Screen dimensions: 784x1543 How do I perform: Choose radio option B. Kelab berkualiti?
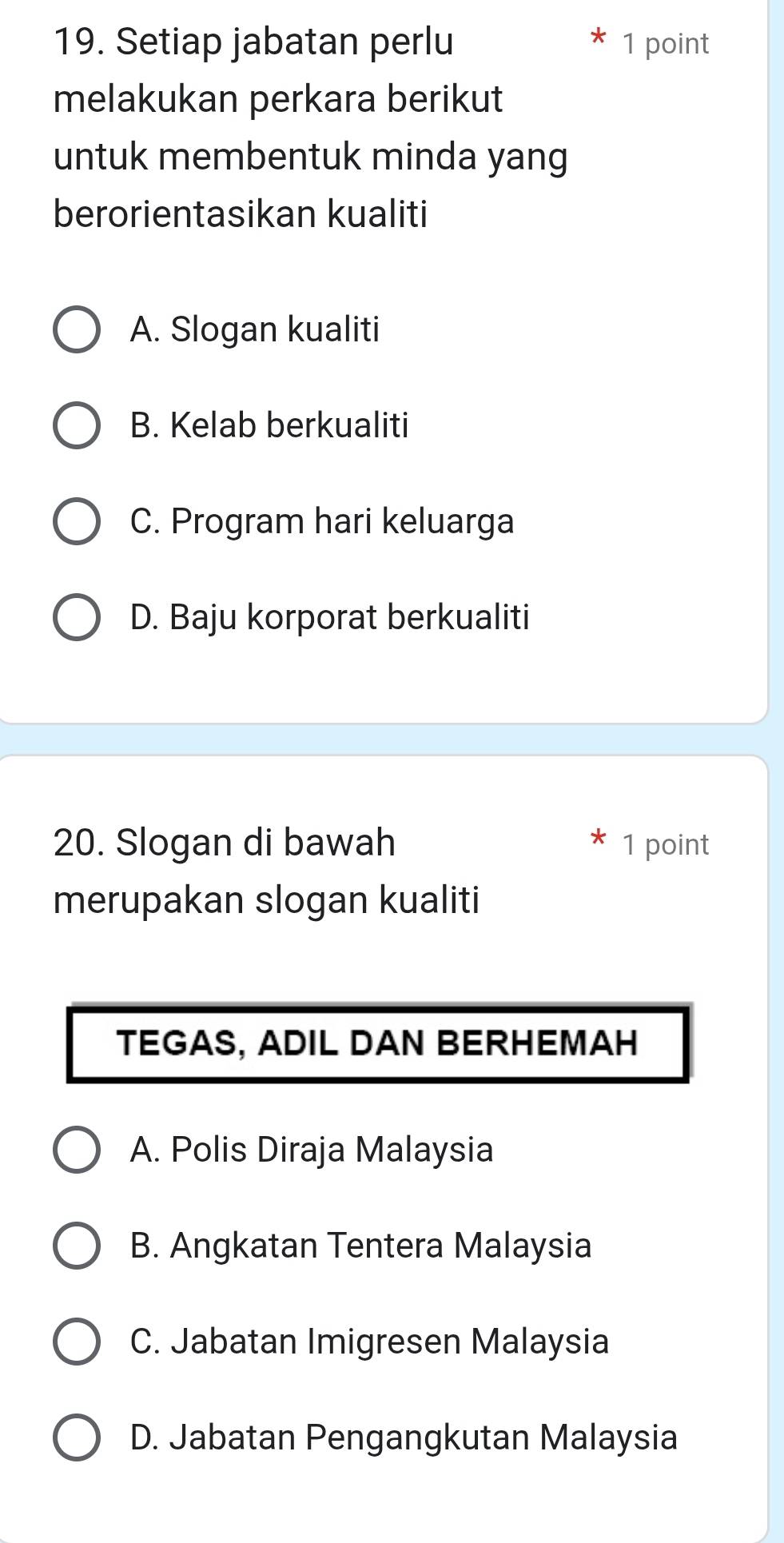[x=77, y=425]
